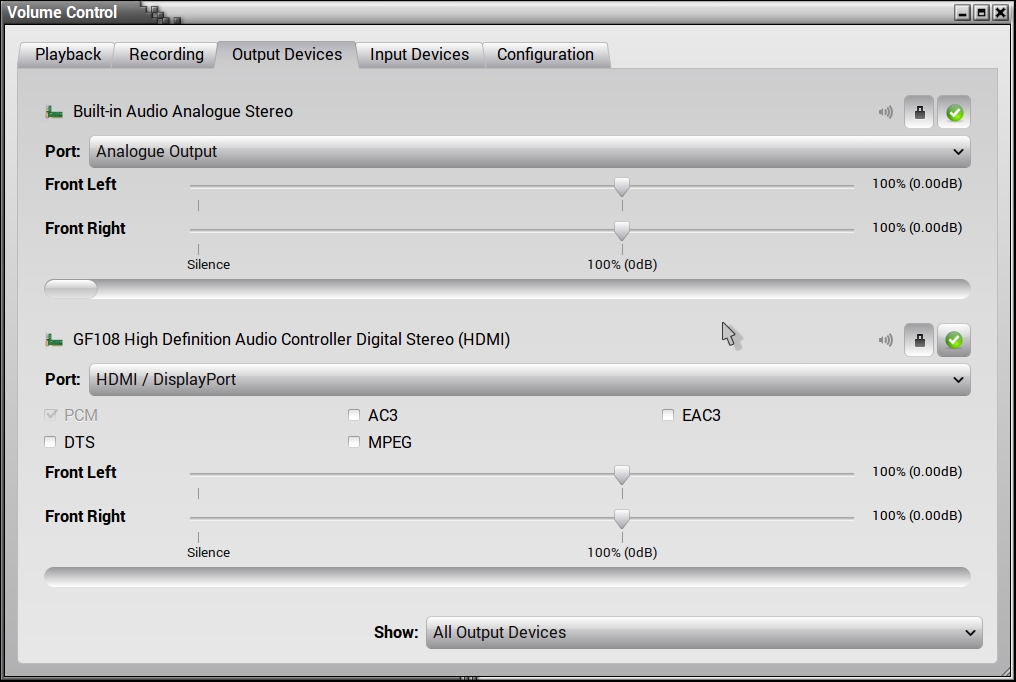The image size is (1016, 682).
Task: Mute the GF108 HDMI audio output
Action: point(885,340)
